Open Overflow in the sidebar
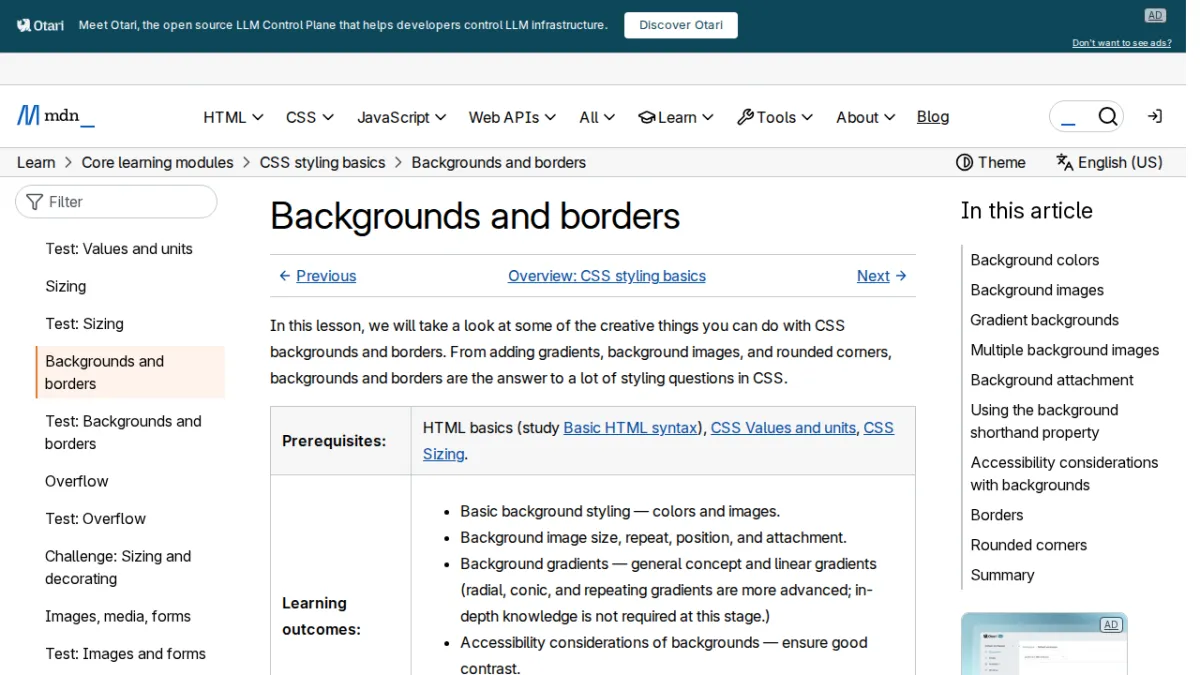 [x=77, y=481]
